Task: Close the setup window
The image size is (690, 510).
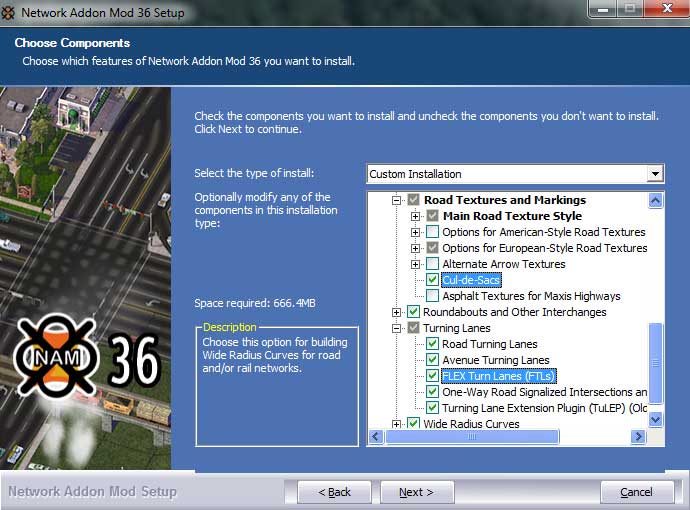Action: tap(667, 8)
